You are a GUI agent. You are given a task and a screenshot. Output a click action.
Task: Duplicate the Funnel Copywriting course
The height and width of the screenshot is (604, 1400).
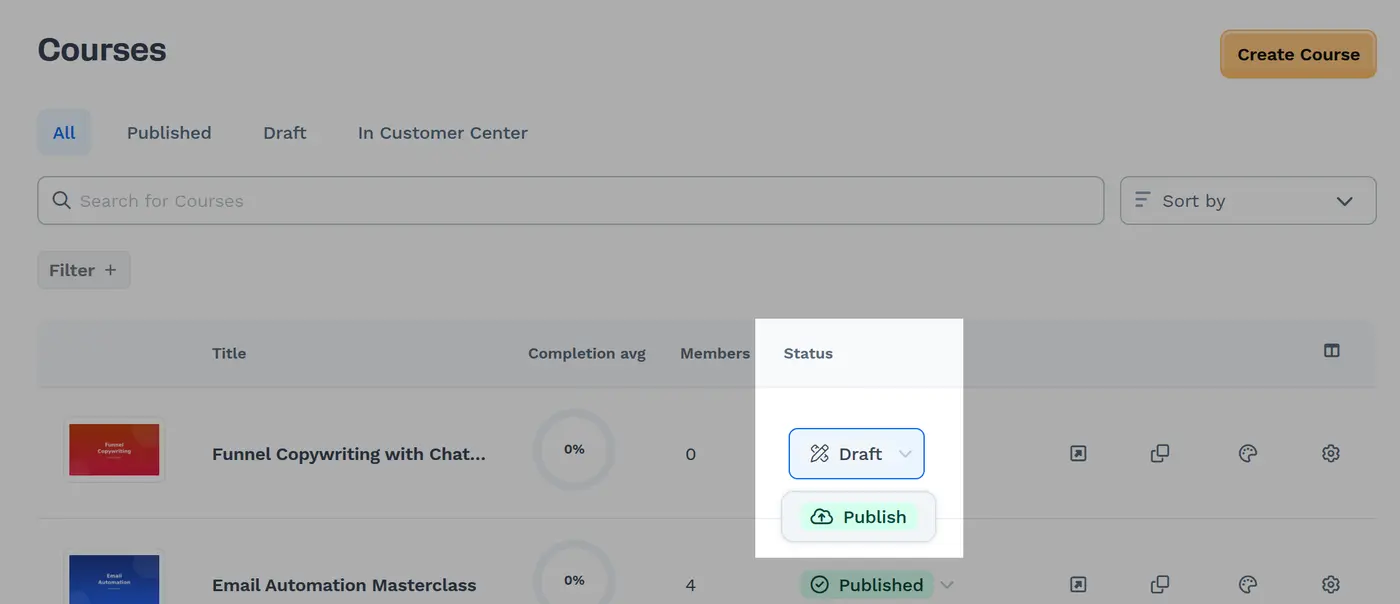pos(1160,454)
